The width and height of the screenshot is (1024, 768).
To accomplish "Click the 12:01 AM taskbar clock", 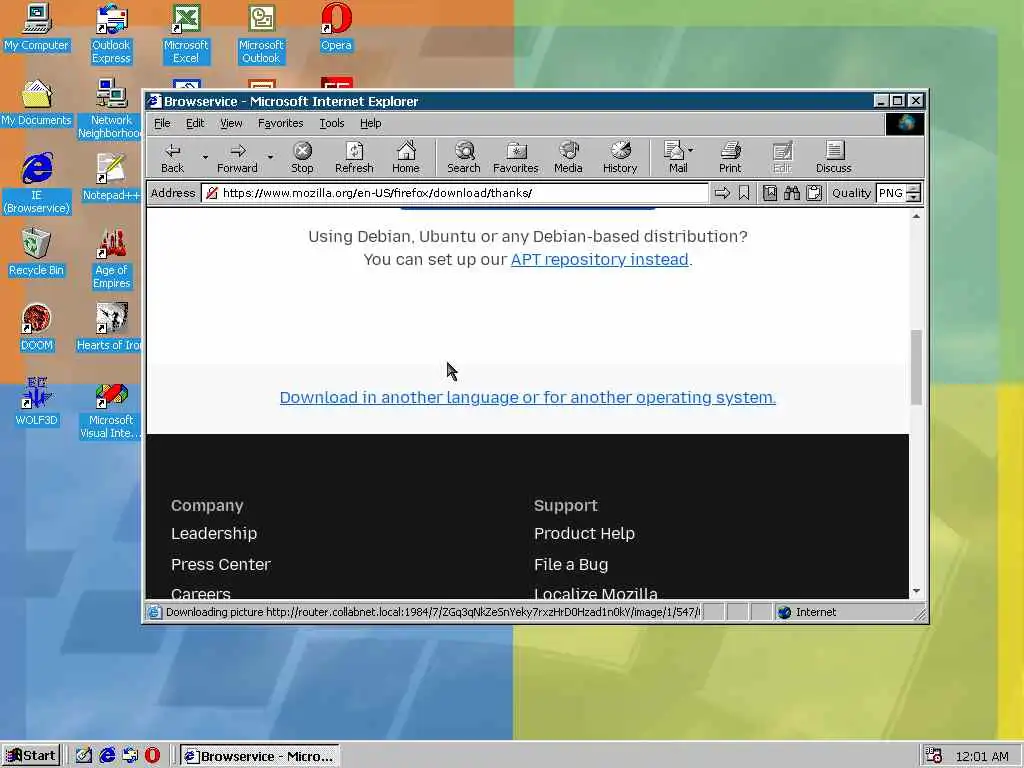I will [x=982, y=756].
